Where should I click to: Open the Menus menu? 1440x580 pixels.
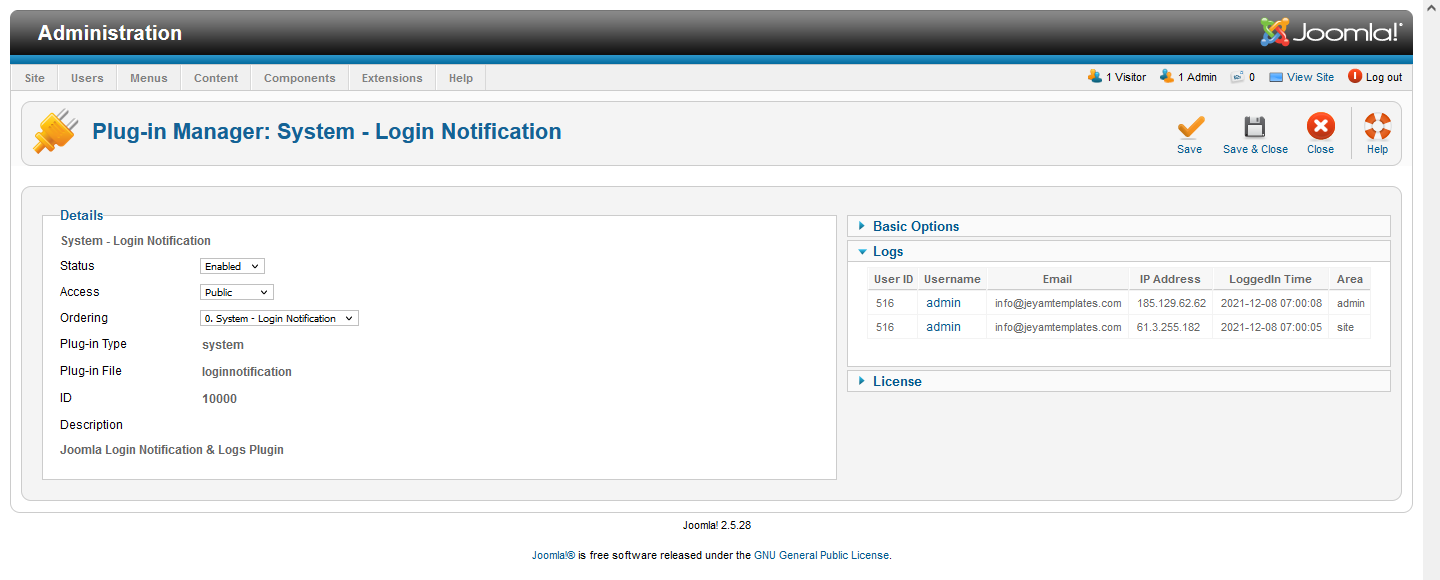point(149,78)
